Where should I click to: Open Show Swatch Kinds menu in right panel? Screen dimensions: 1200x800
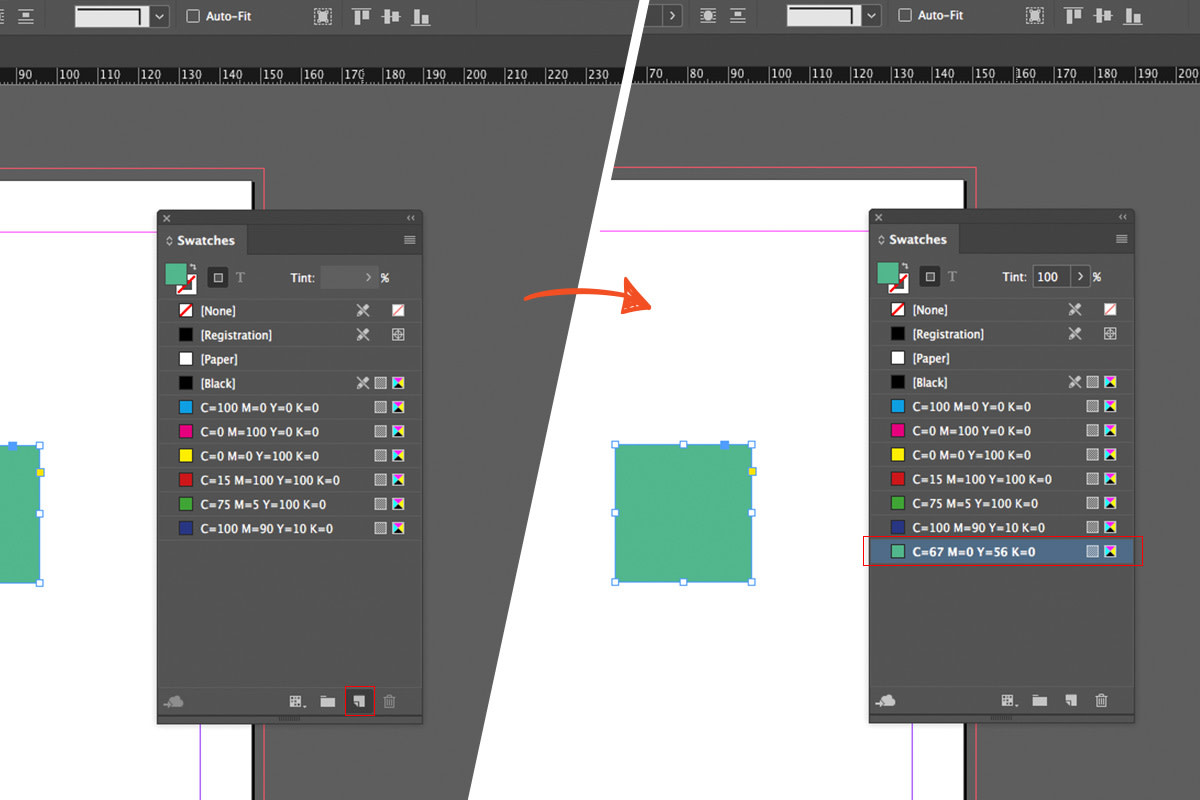pos(1009,701)
